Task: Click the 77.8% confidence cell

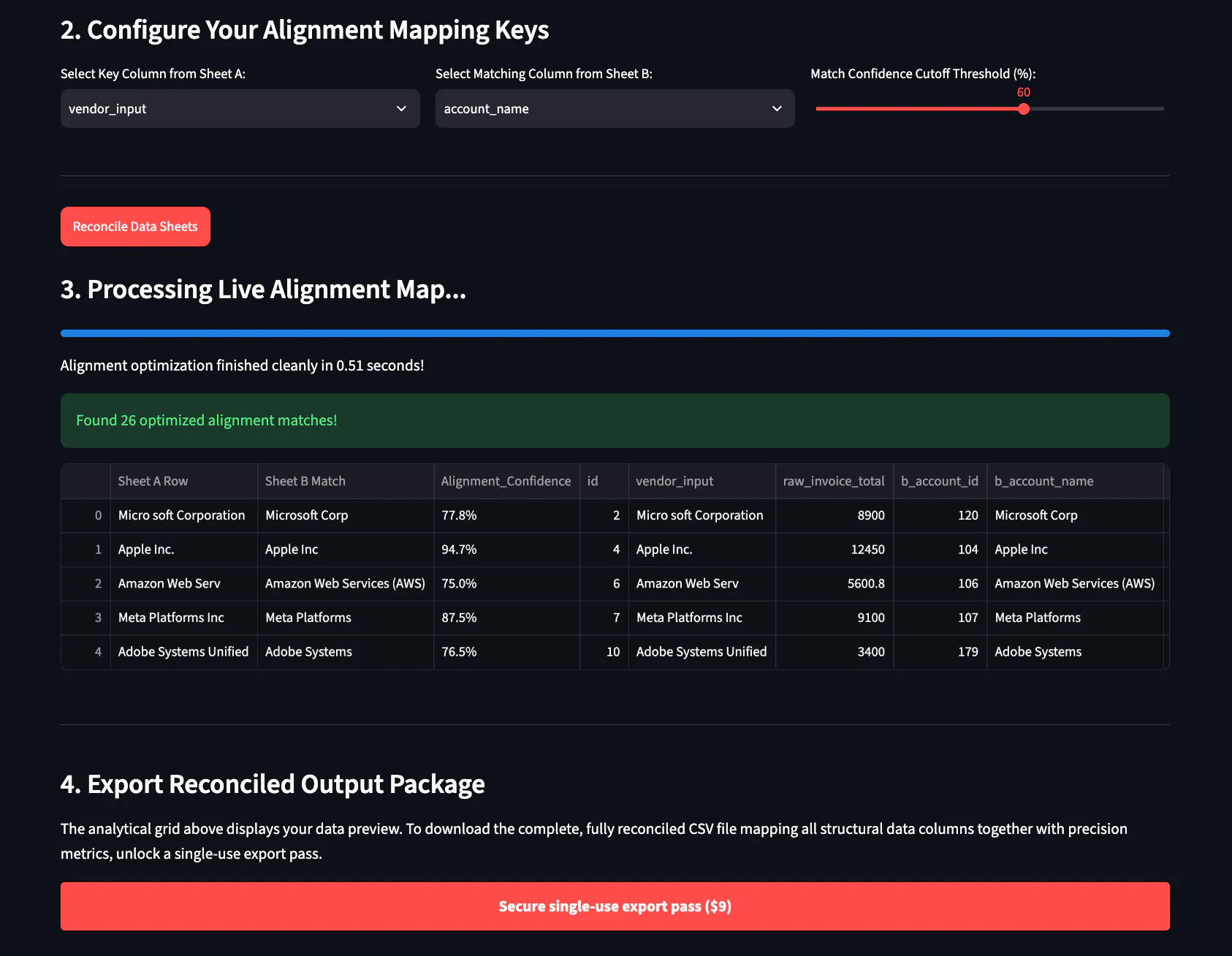Action: pyautogui.click(x=506, y=515)
